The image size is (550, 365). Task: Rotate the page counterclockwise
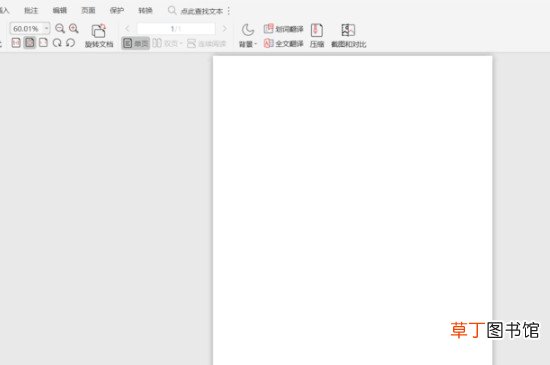[x=71, y=43]
